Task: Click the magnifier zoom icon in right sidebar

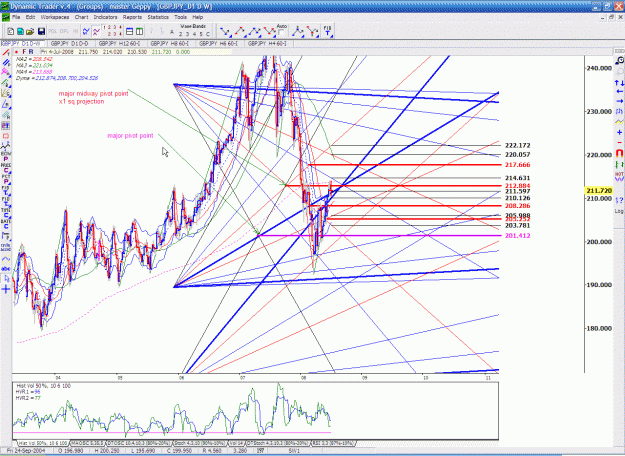Action: tap(619, 61)
